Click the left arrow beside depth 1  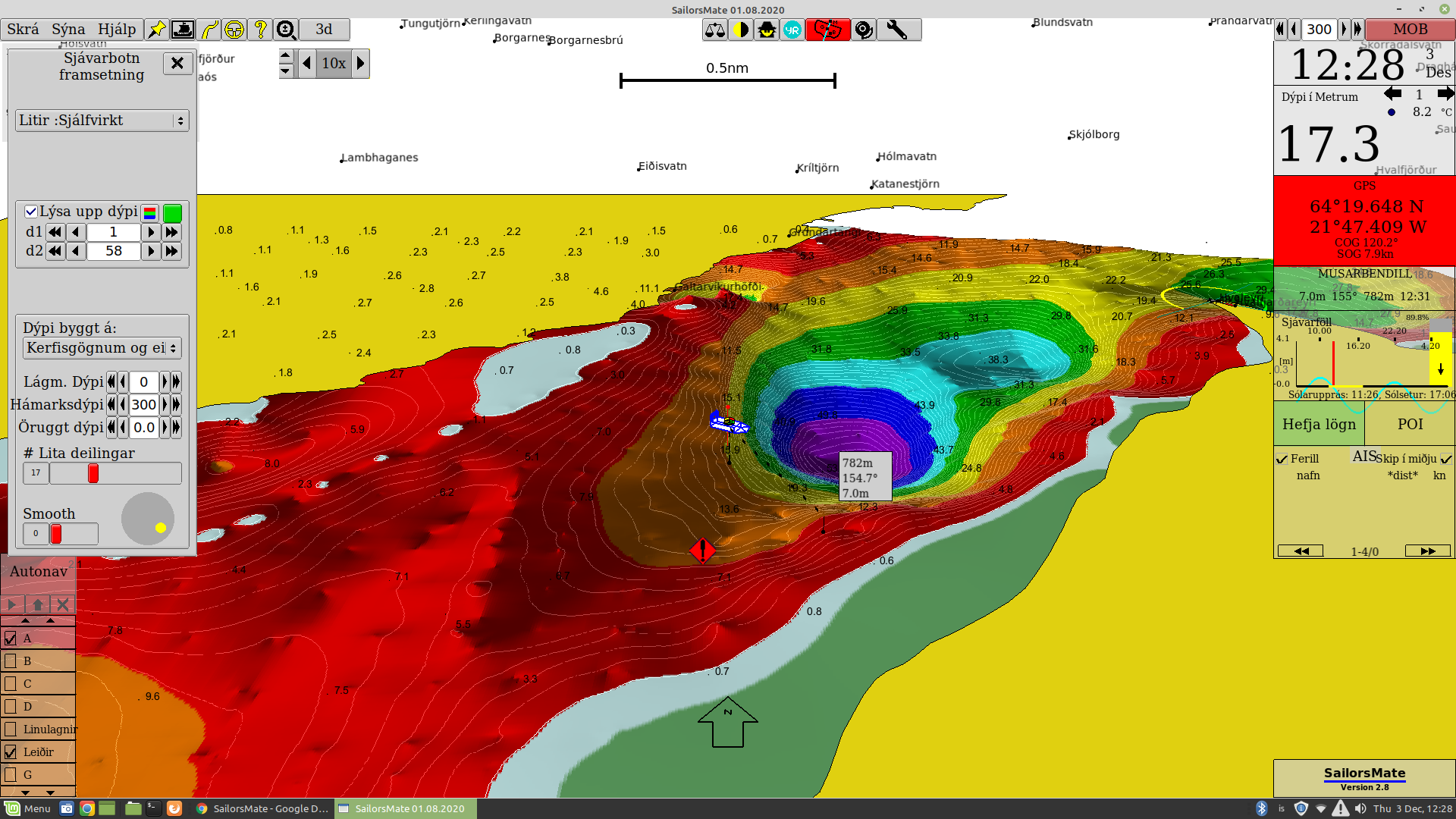coord(1392,94)
